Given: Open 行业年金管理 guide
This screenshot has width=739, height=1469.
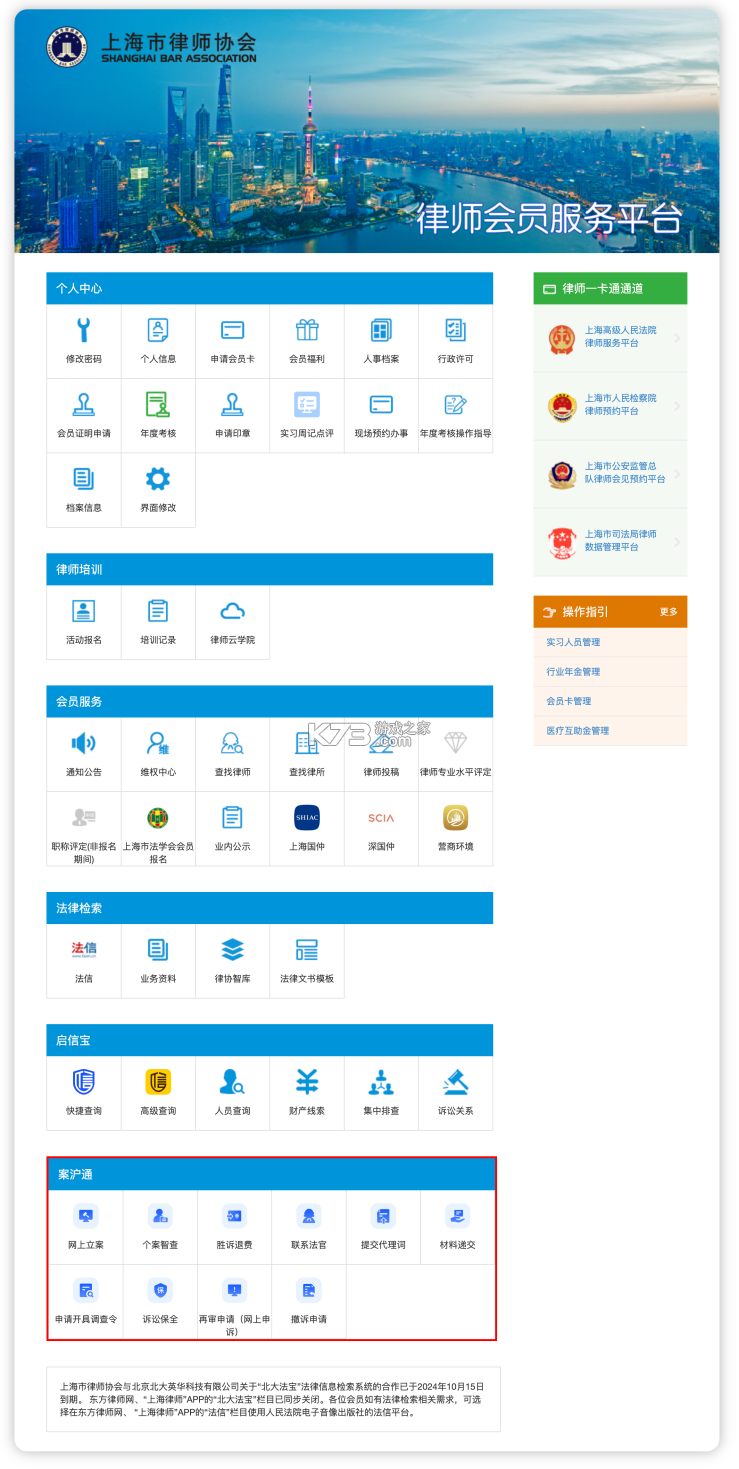Looking at the screenshot, I should 573,672.
